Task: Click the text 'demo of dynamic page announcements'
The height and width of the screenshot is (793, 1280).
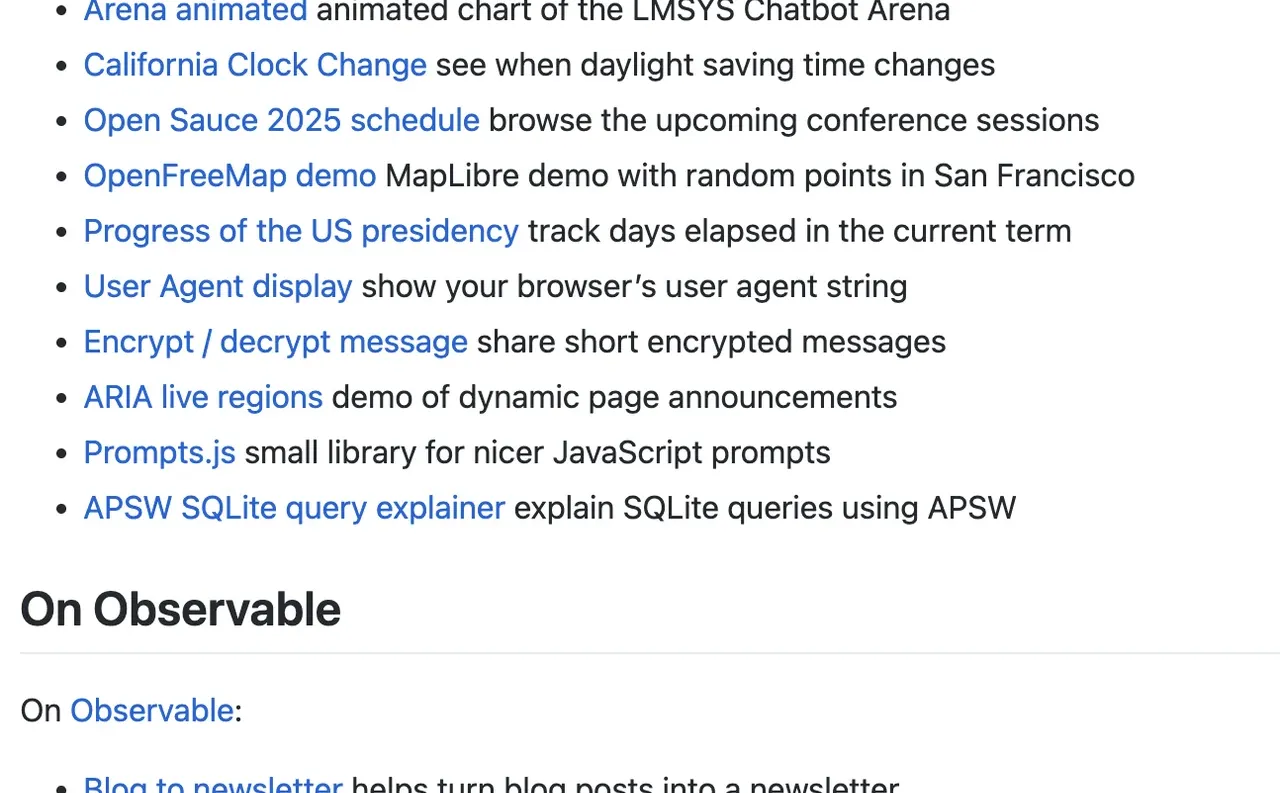Action: [x=614, y=398]
